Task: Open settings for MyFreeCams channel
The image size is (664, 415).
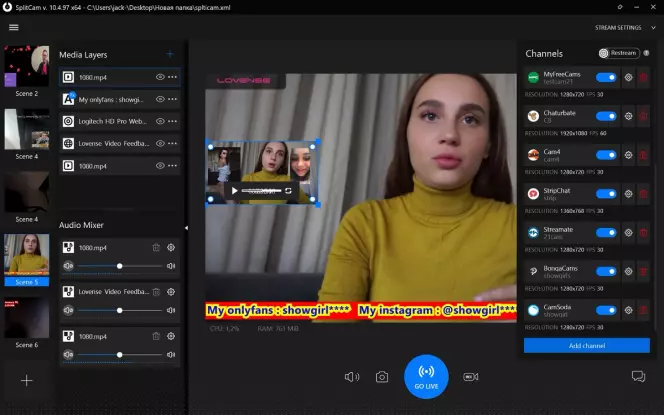Action: click(x=628, y=77)
